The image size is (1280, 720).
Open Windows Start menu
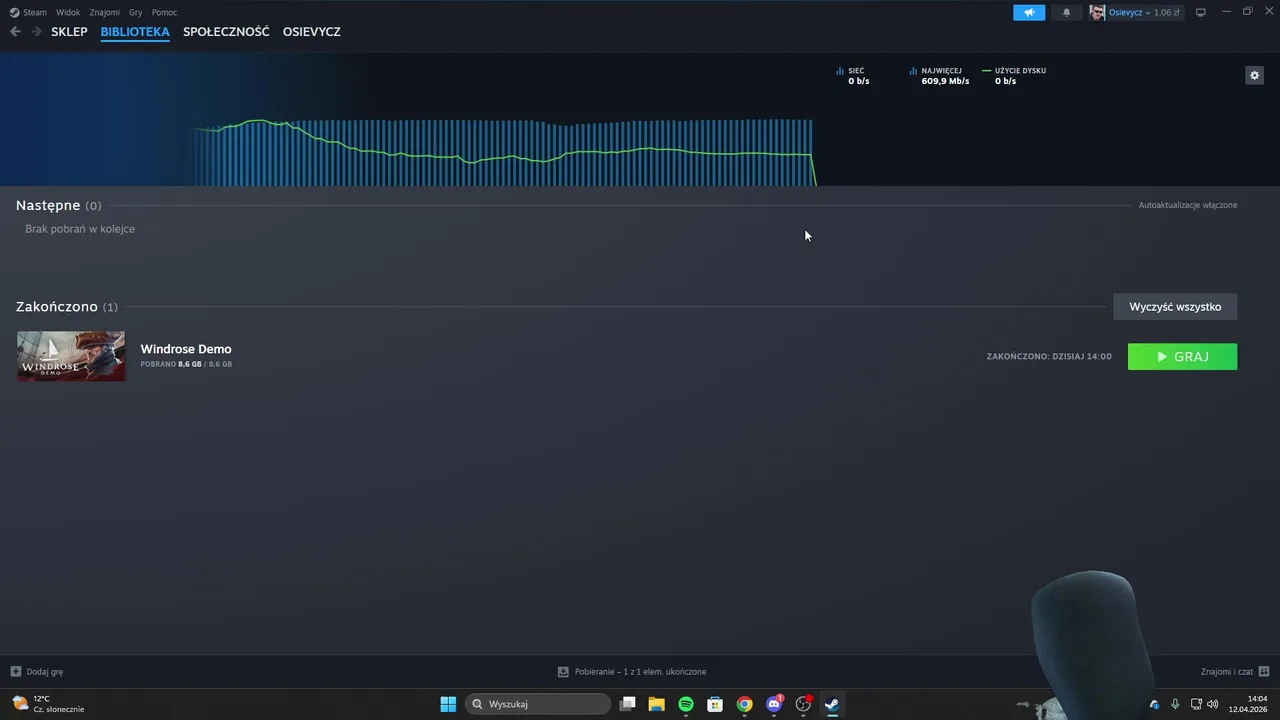[x=448, y=704]
